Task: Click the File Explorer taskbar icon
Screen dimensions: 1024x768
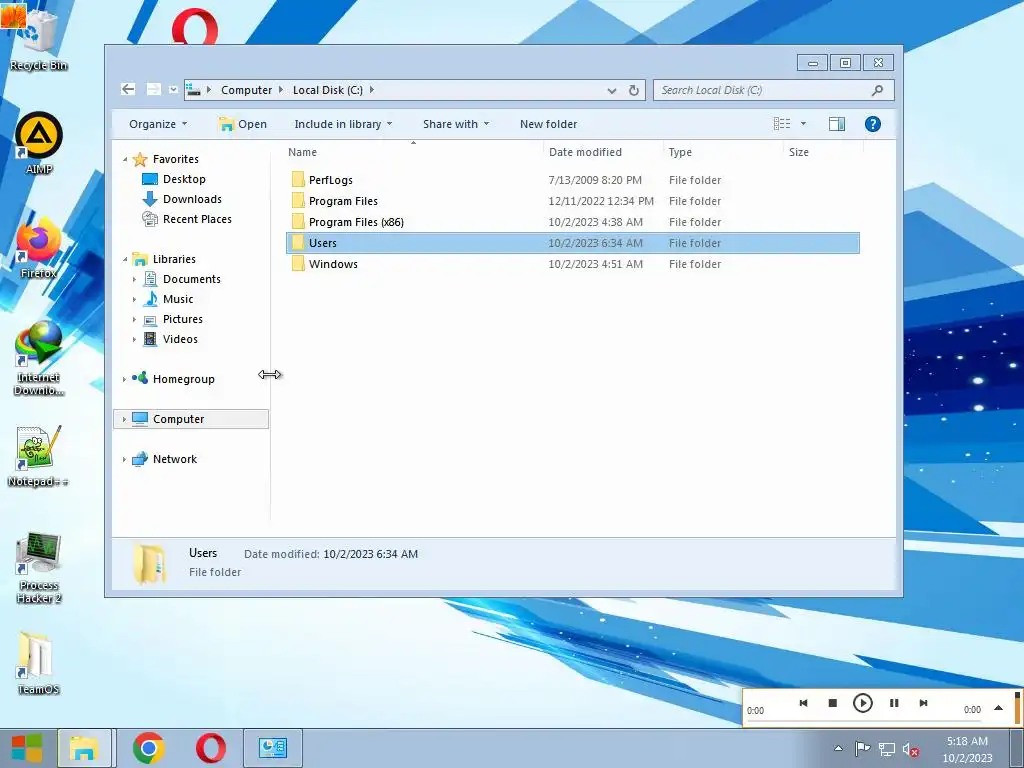Action: (84, 748)
